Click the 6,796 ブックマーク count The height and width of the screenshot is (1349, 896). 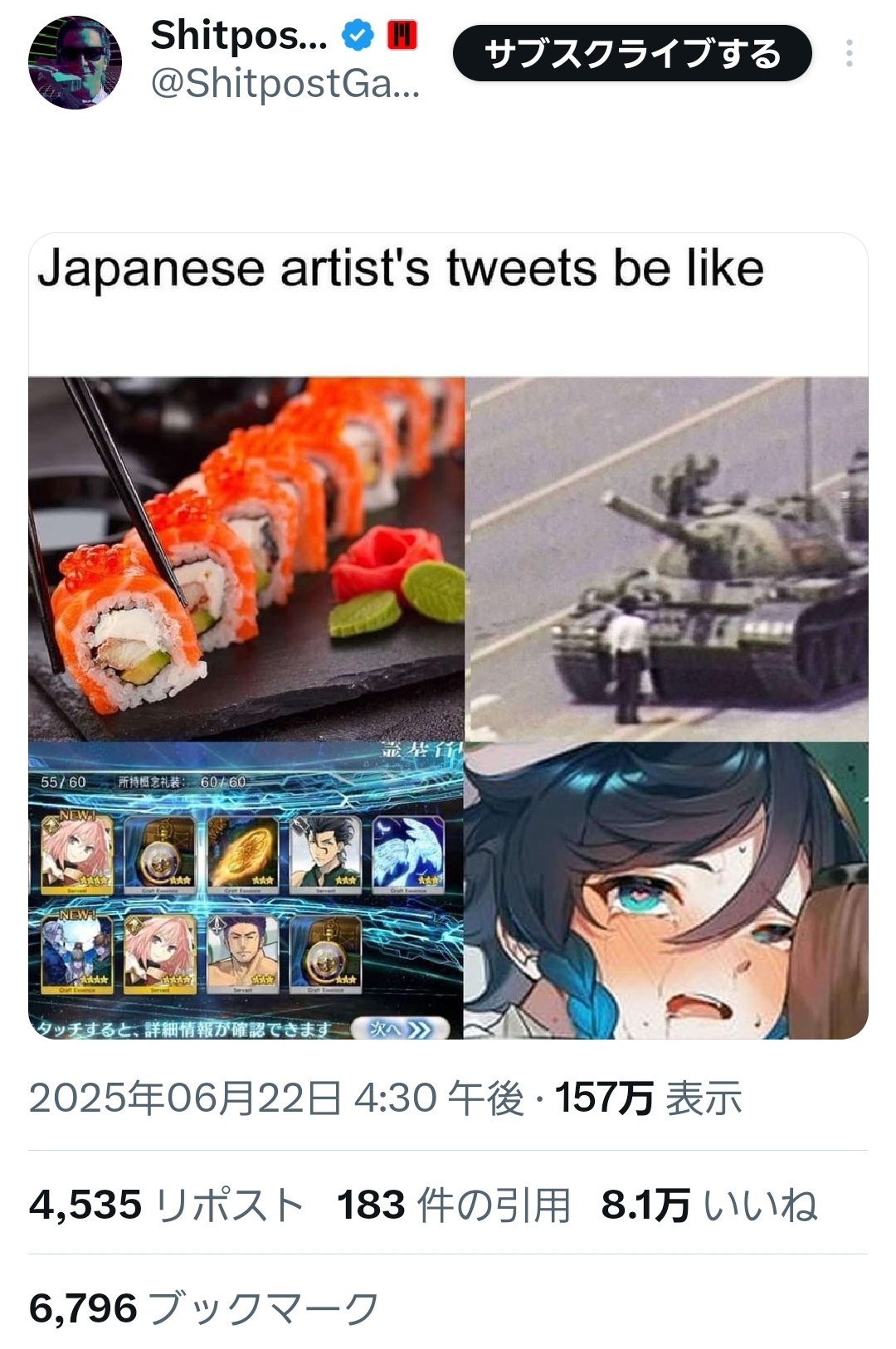[204, 1308]
